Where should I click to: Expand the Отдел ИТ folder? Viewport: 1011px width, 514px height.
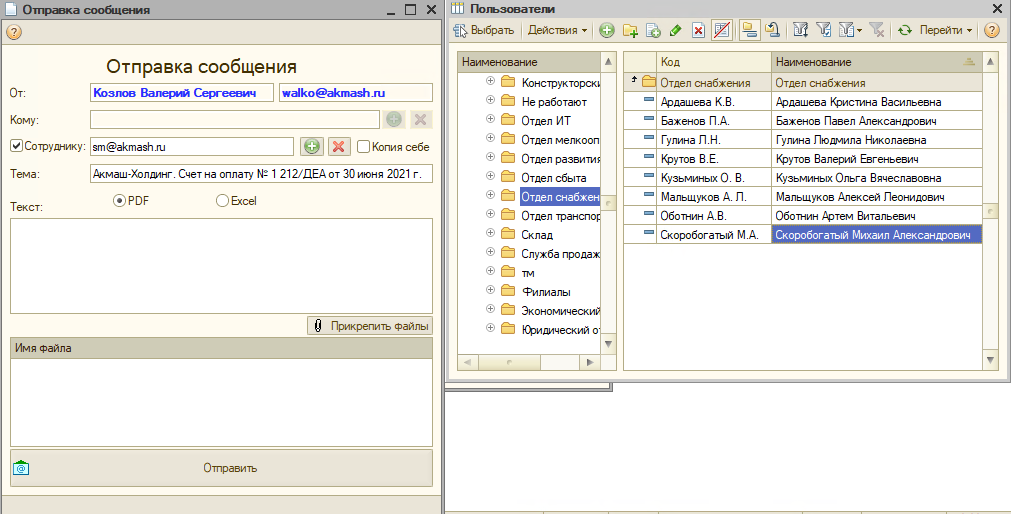pyautogui.click(x=490, y=119)
